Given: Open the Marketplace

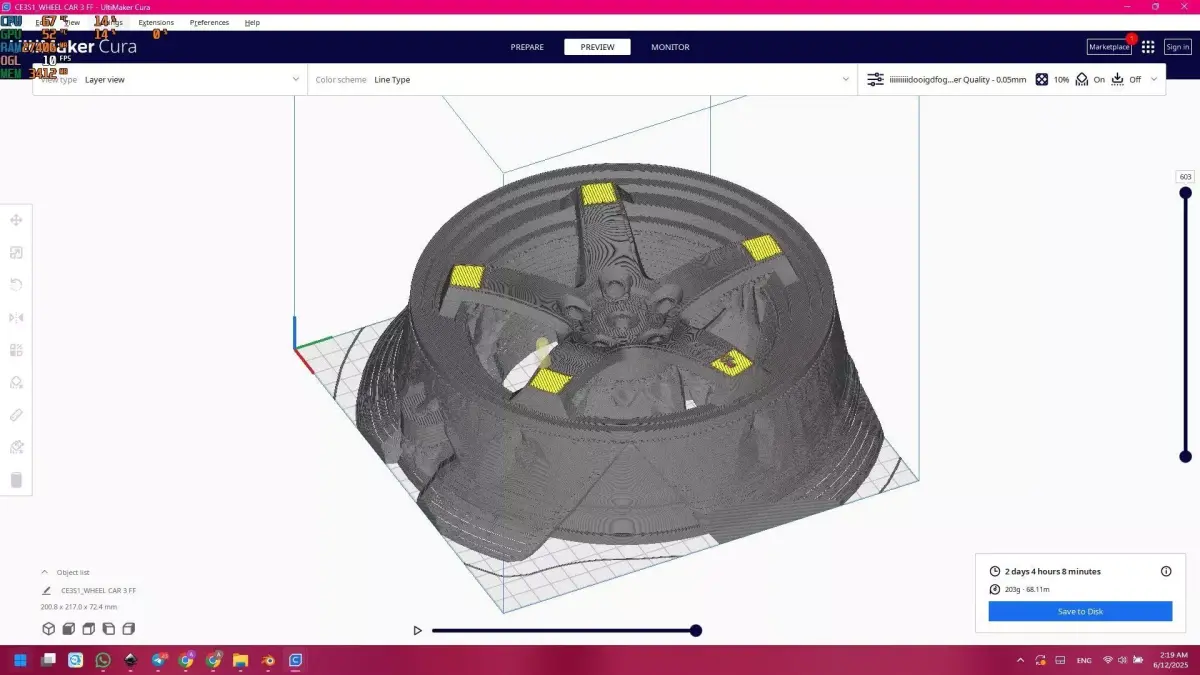Looking at the screenshot, I should pyautogui.click(x=1109, y=47).
